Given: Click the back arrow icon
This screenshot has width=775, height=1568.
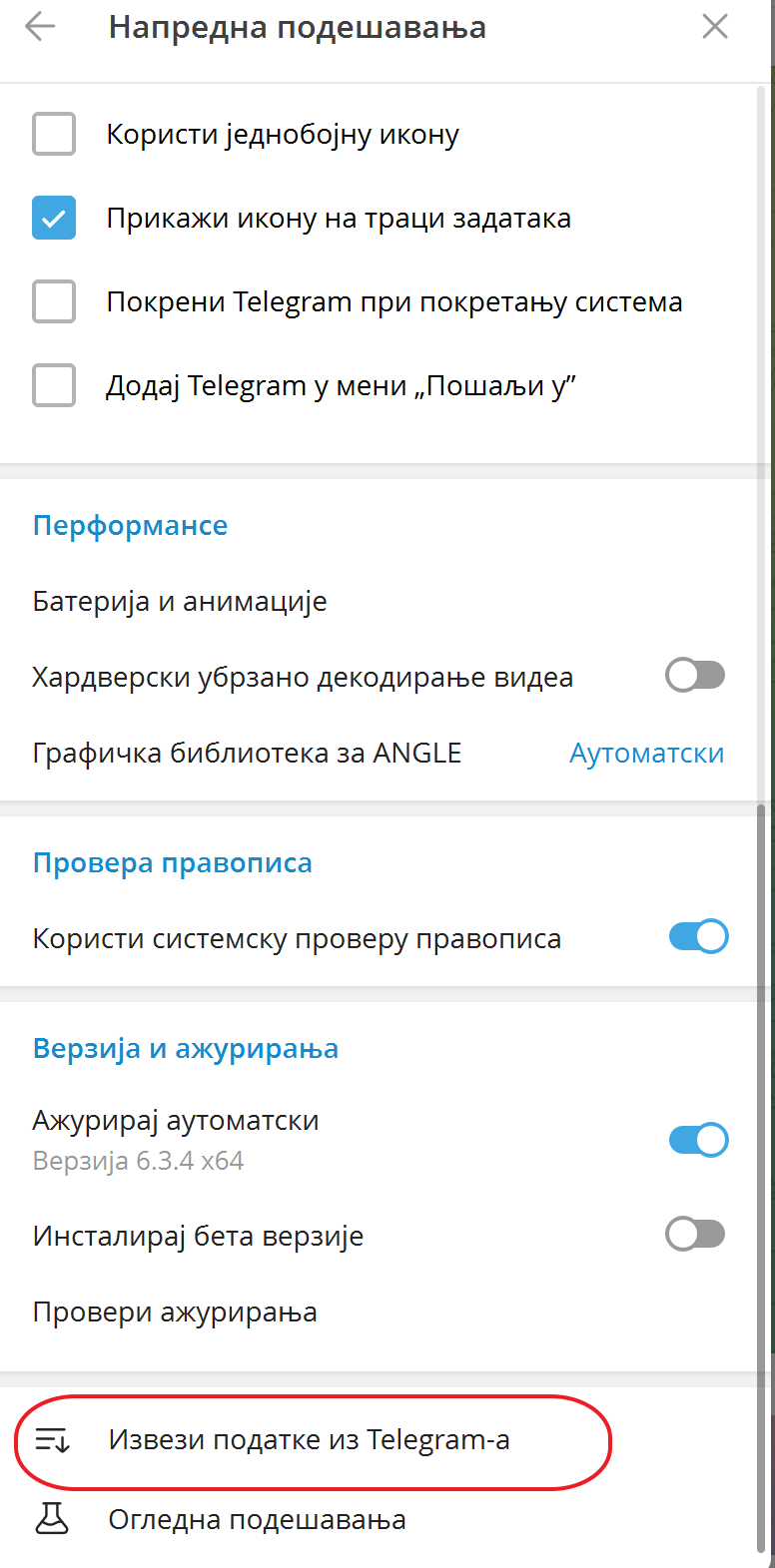Looking at the screenshot, I should (x=40, y=27).
